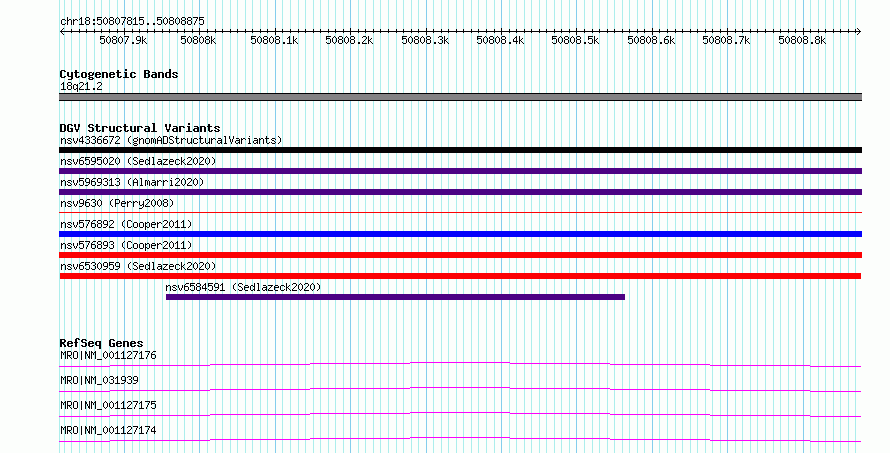The image size is (890, 453).
Task: Select the thin red nsv9630 variant line
Action: pos(460,213)
